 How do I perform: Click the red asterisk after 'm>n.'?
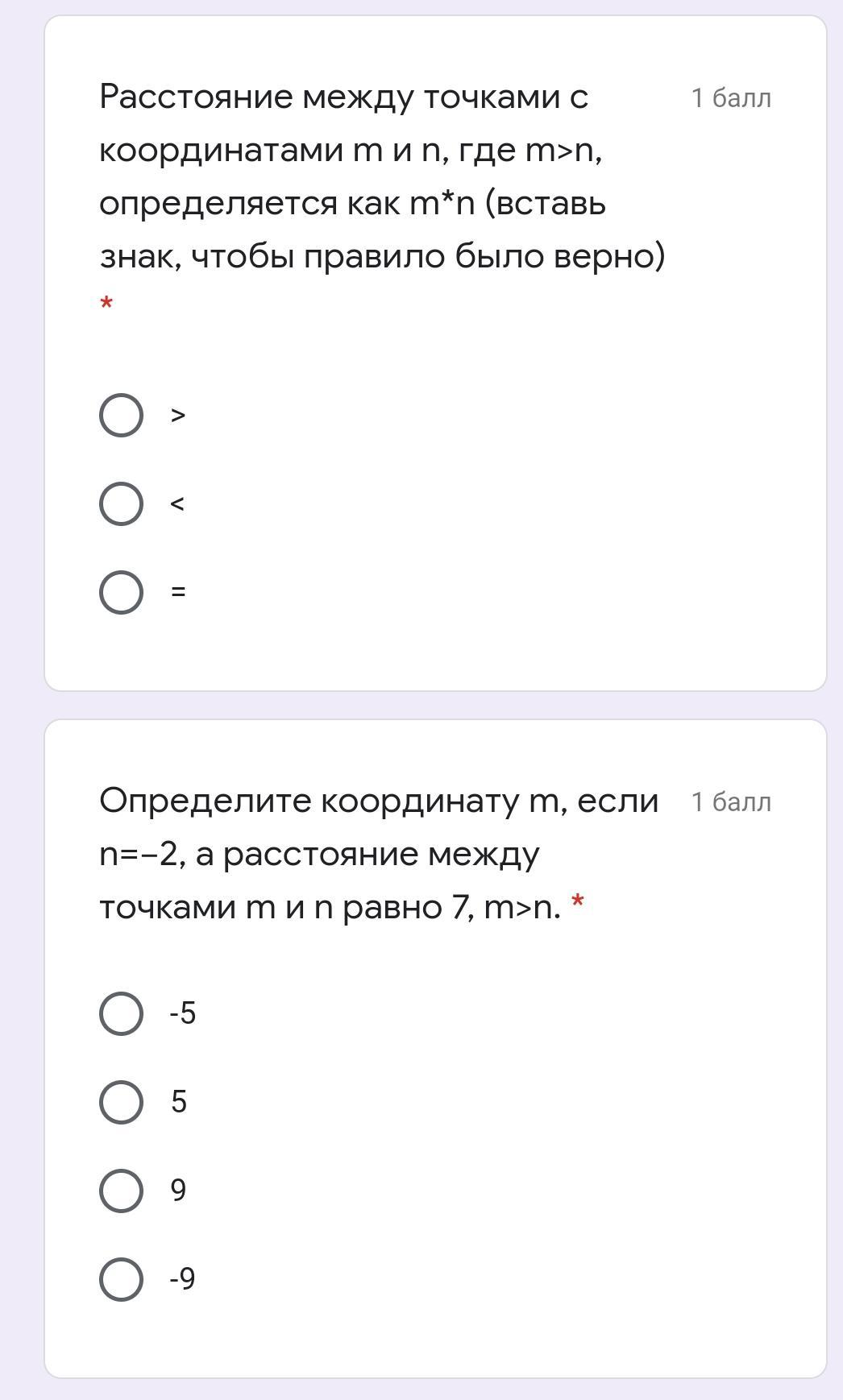(577, 903)
